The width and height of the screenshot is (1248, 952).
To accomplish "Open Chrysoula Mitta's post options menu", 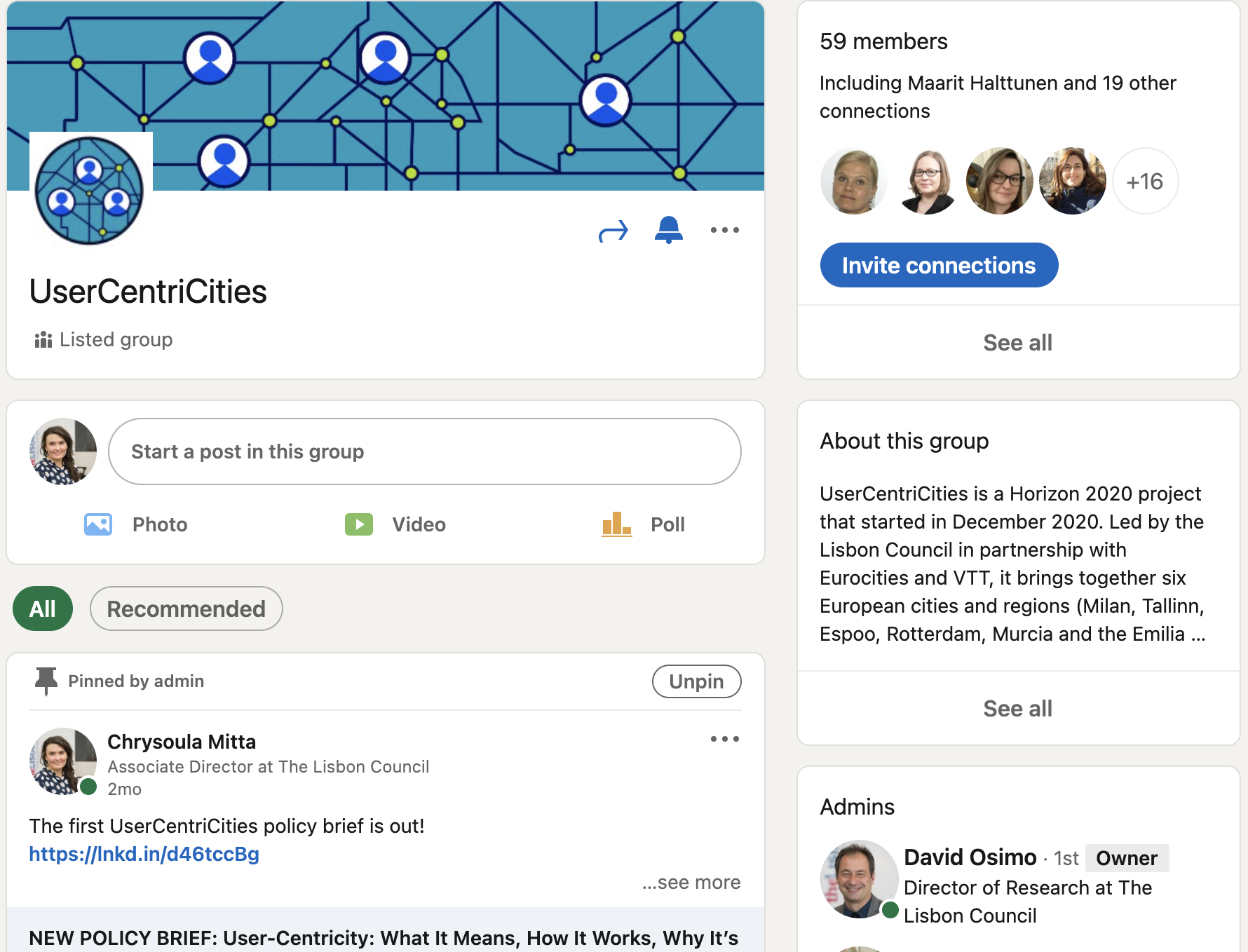I will coord(724,739).
